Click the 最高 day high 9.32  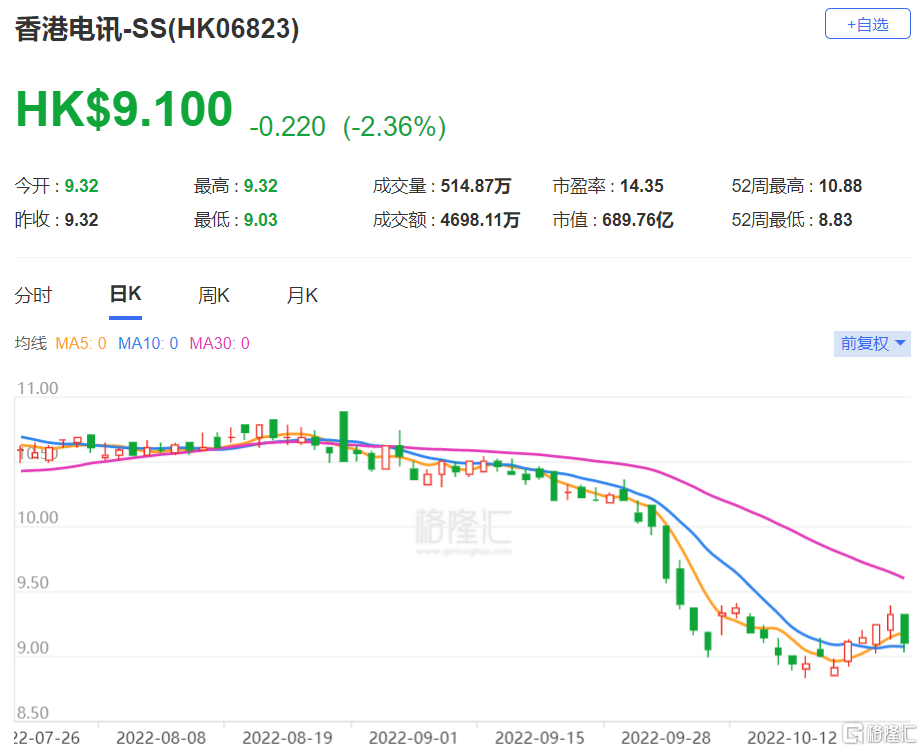click(x=260, y=186)
